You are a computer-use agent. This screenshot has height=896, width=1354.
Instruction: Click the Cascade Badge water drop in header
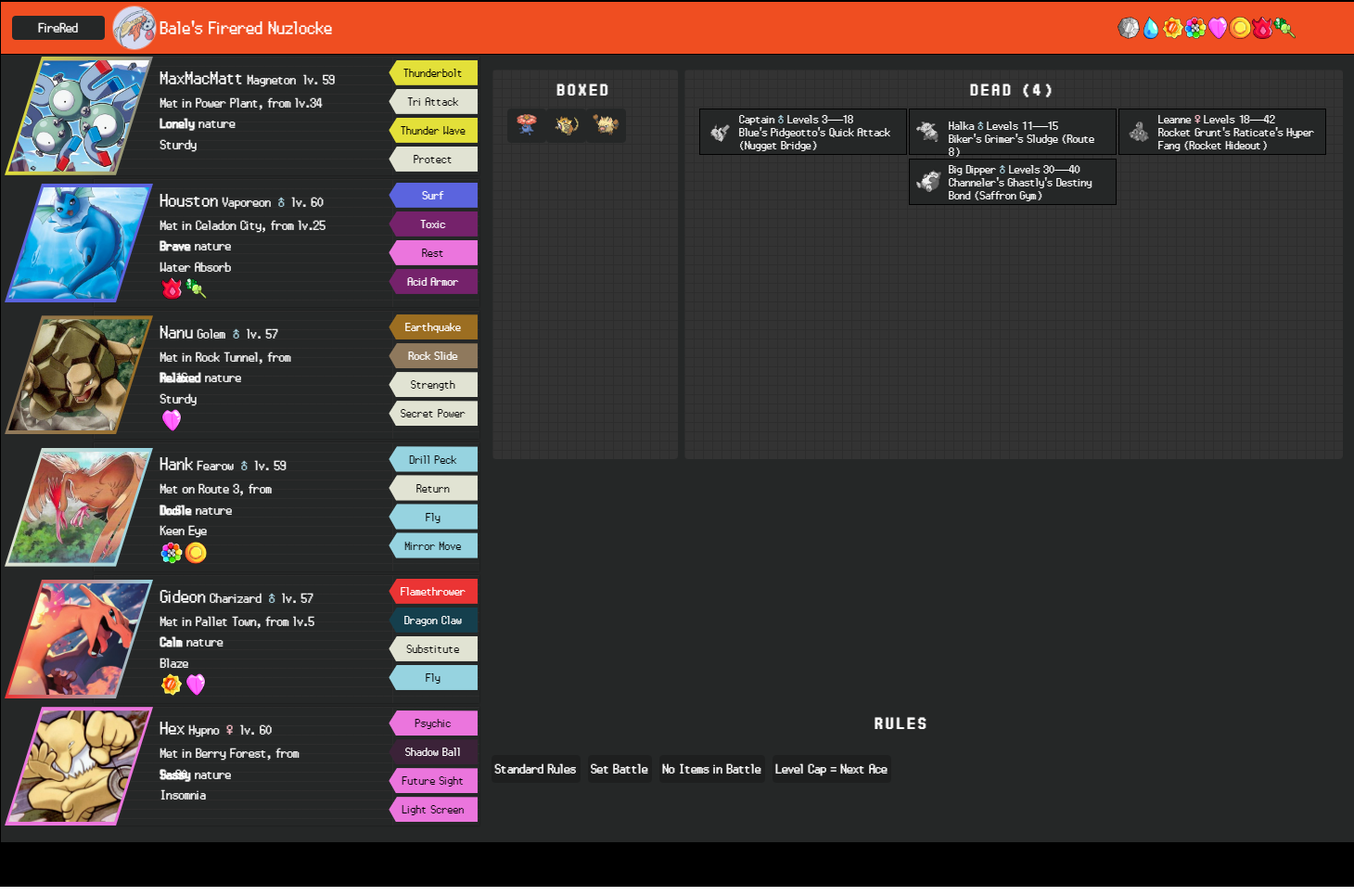tap(1151, 28)
